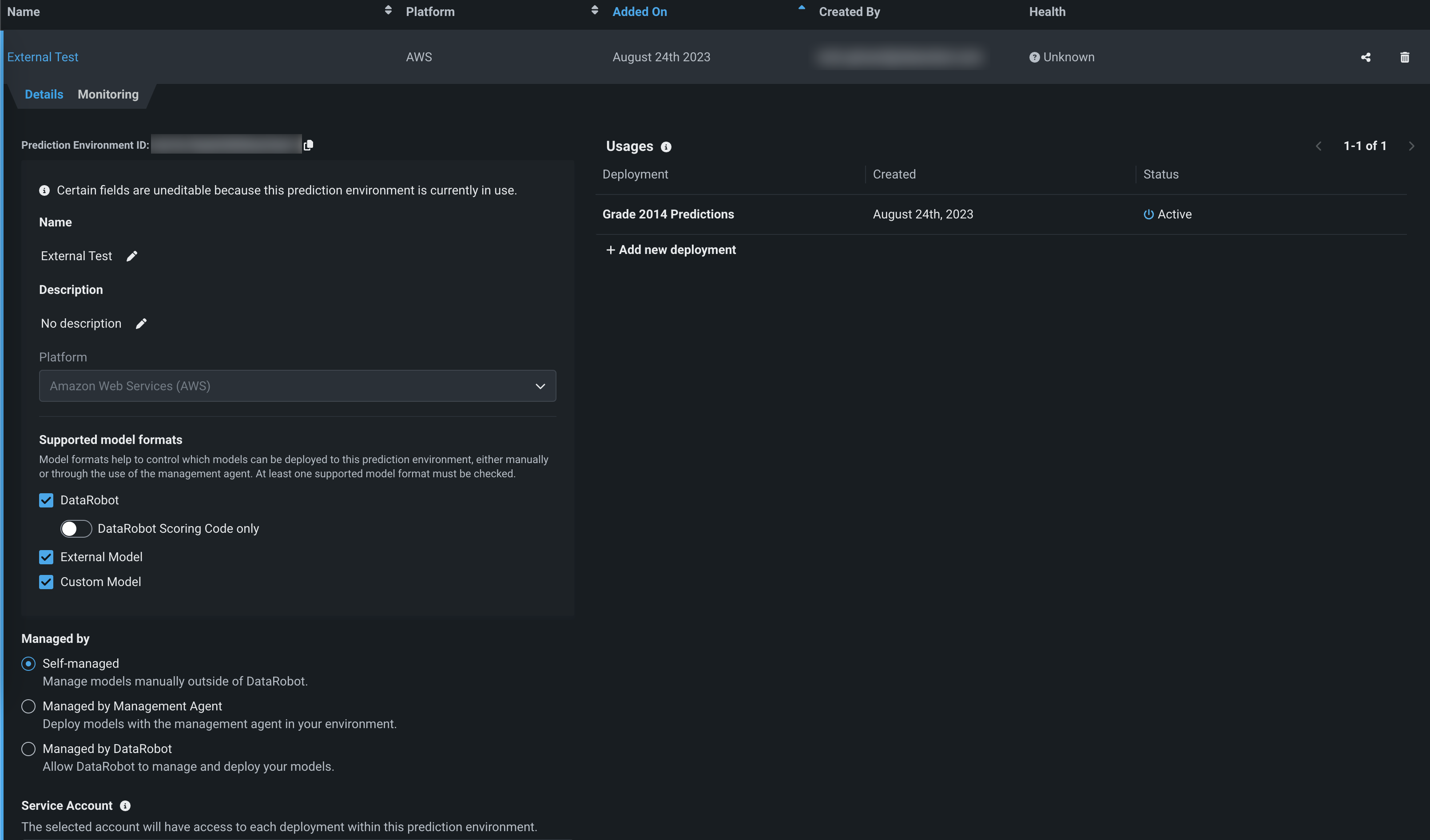Click Add new deployment

click(671, 250)
